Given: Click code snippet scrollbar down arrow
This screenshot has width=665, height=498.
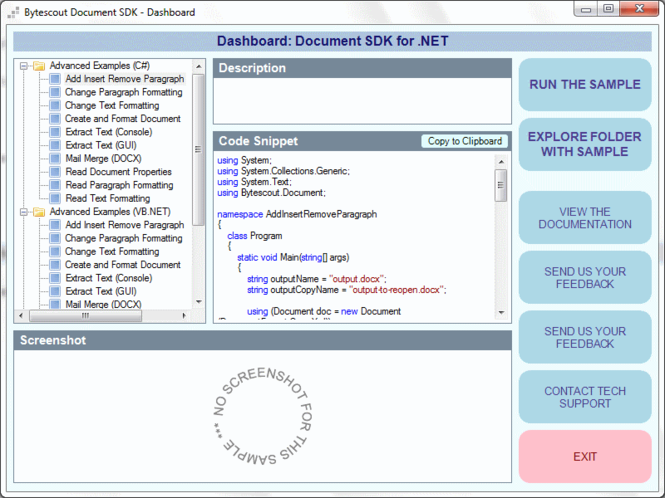Looking at the screenshot, I should click(x=501, y=313).
